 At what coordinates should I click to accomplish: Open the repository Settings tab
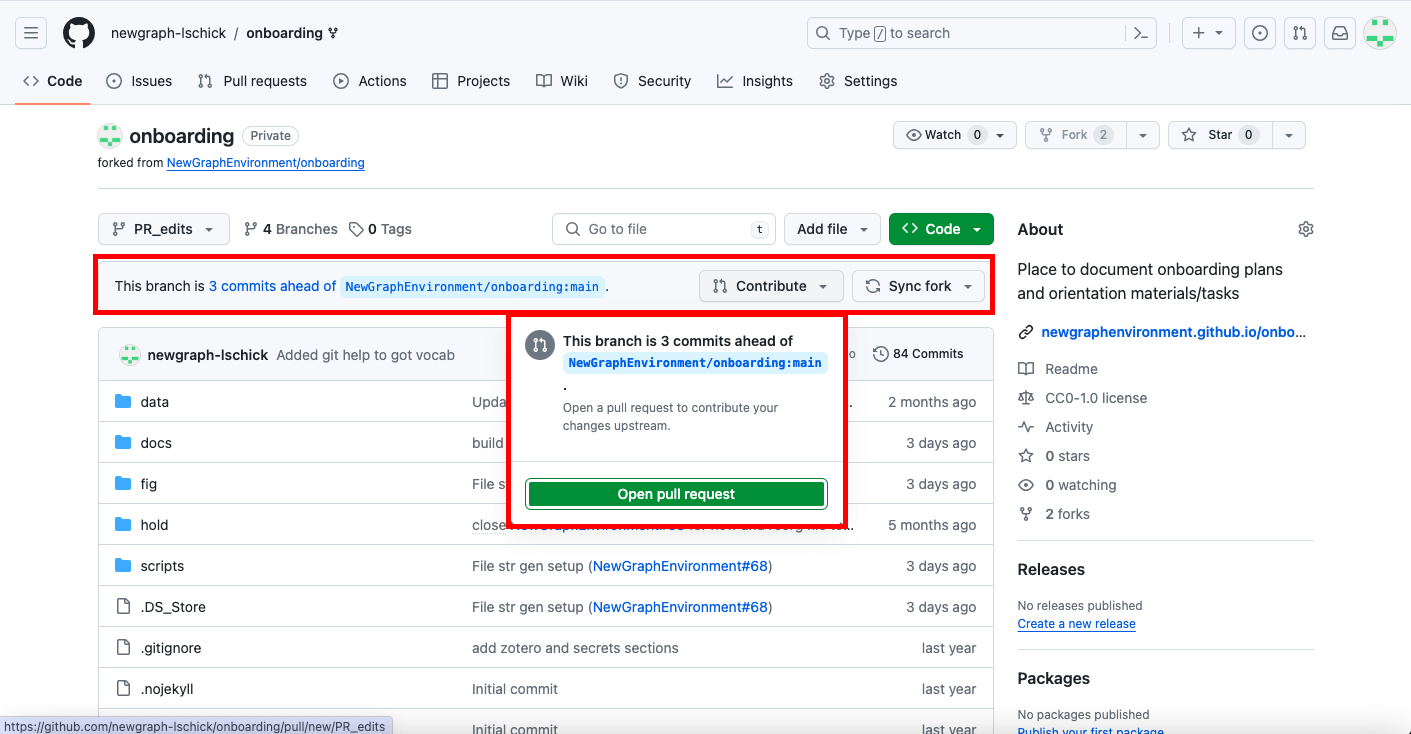click(858, 81)
